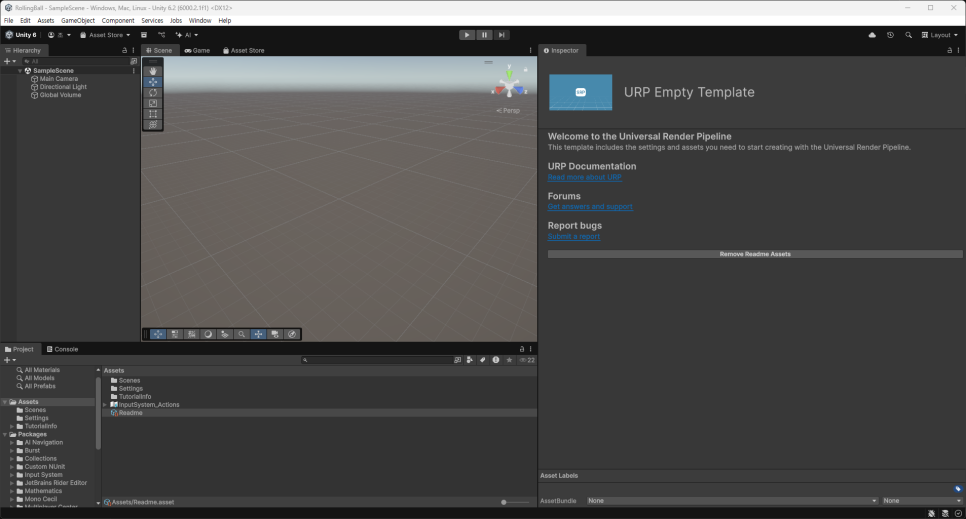
Task: Click the global Search magnifier icon
Action: 908,35
